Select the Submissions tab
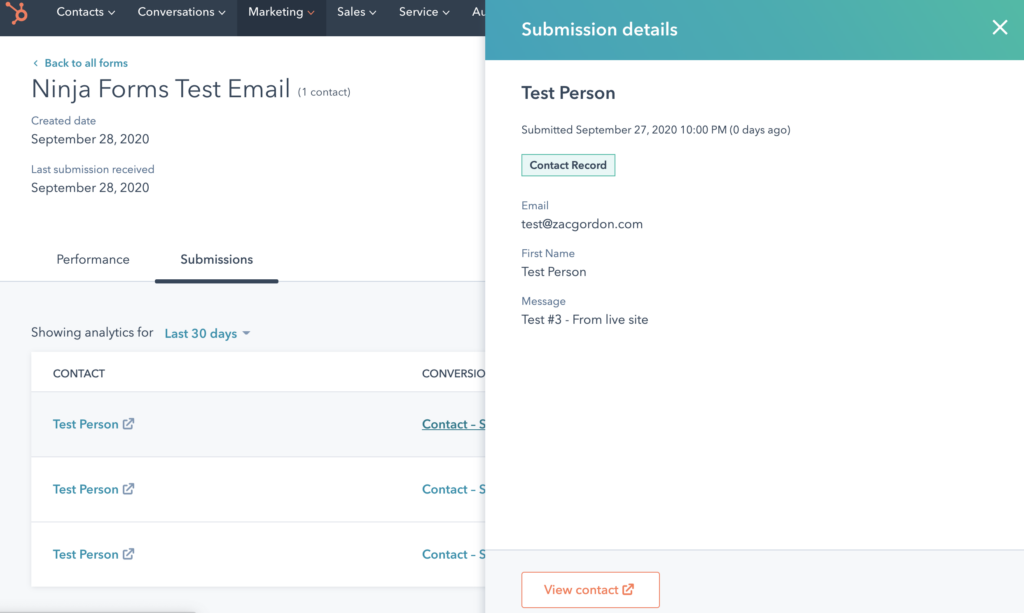 (x=216, y=259)
